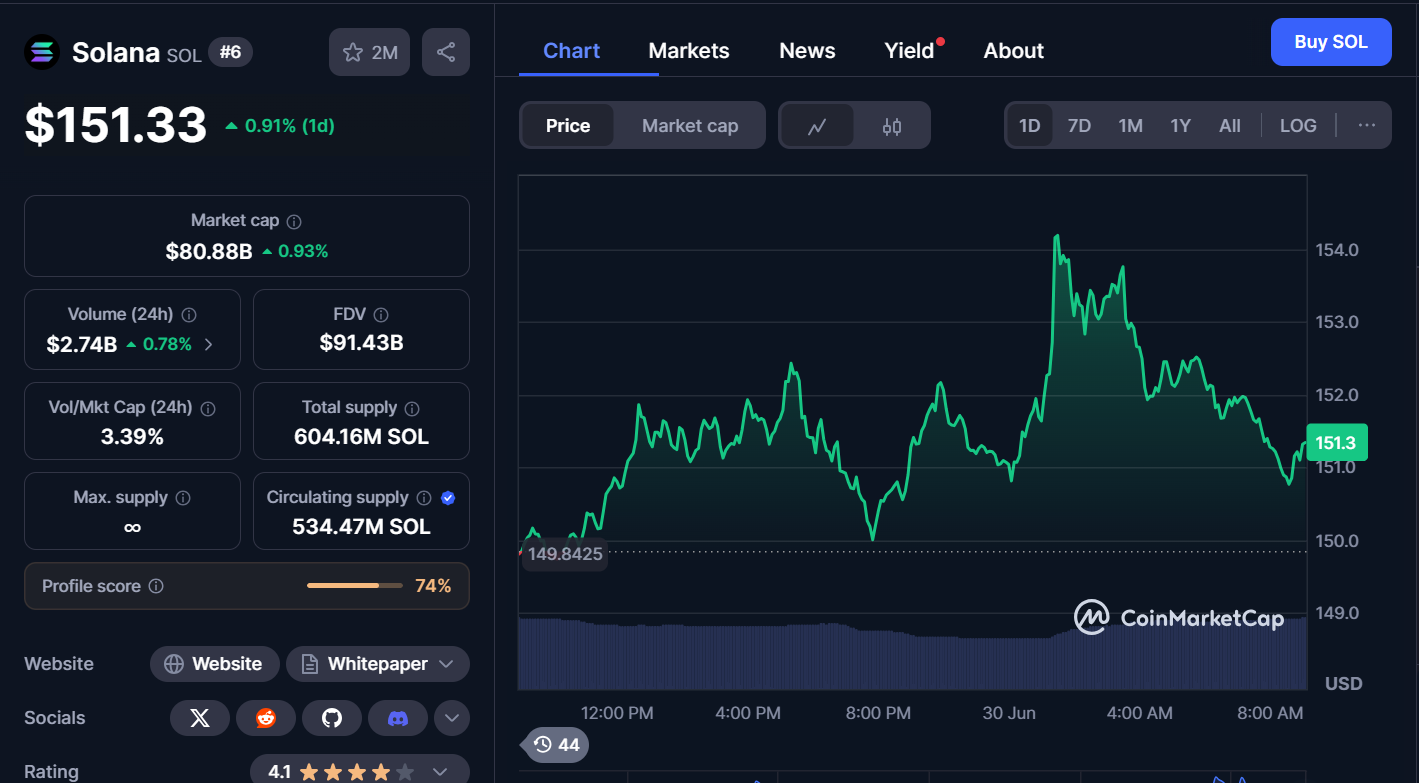Expand more Socials links chevron
This screenshot has width=1419, height=783.
(x=452, y=718)
